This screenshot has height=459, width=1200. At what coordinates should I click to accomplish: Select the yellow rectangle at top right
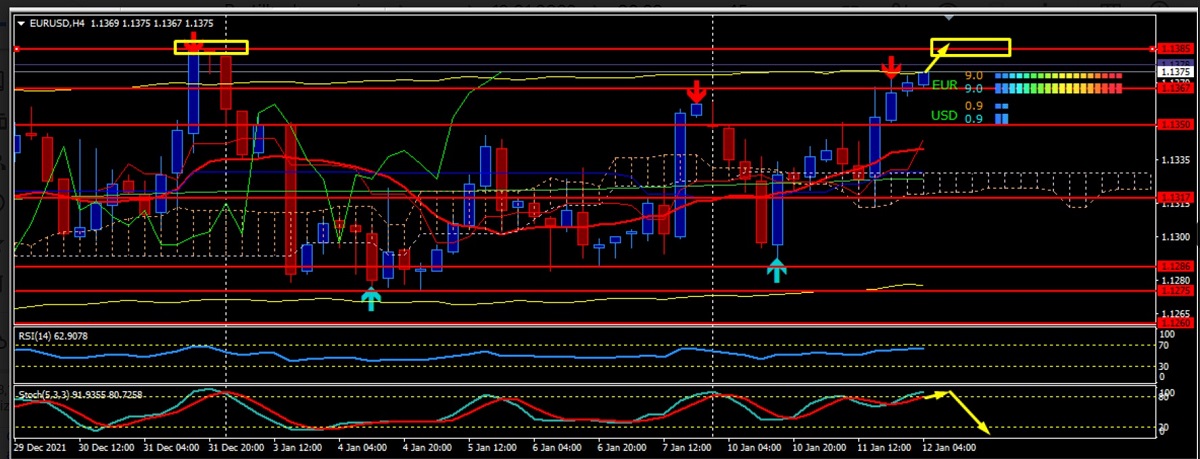[x=970, y=47]
